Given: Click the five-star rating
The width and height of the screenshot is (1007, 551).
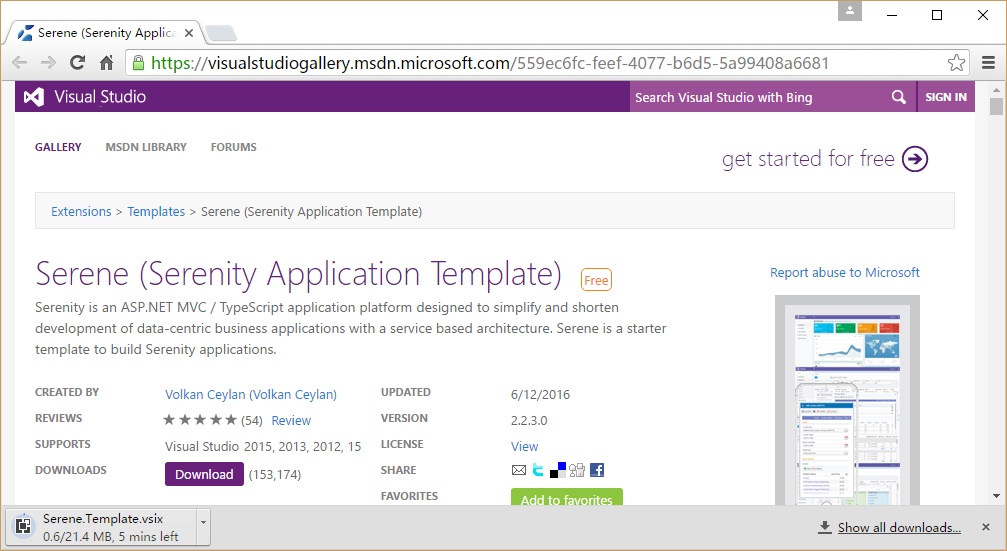Looking at the screenshot, I should click(x=200, y=420).
